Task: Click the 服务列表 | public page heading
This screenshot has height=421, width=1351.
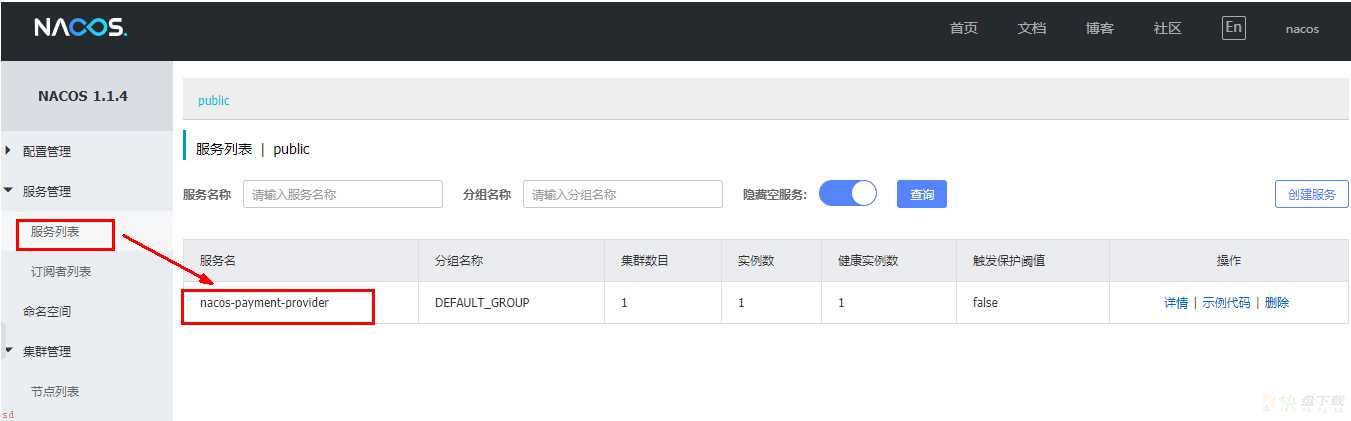Action: tap(253, 149)
